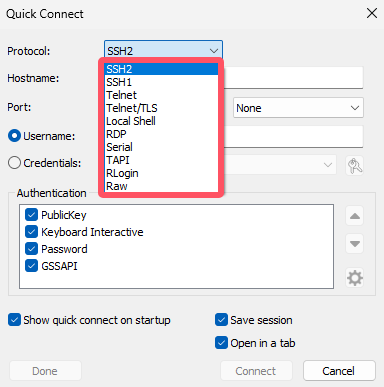Click the Cancel button

(339, 371)
